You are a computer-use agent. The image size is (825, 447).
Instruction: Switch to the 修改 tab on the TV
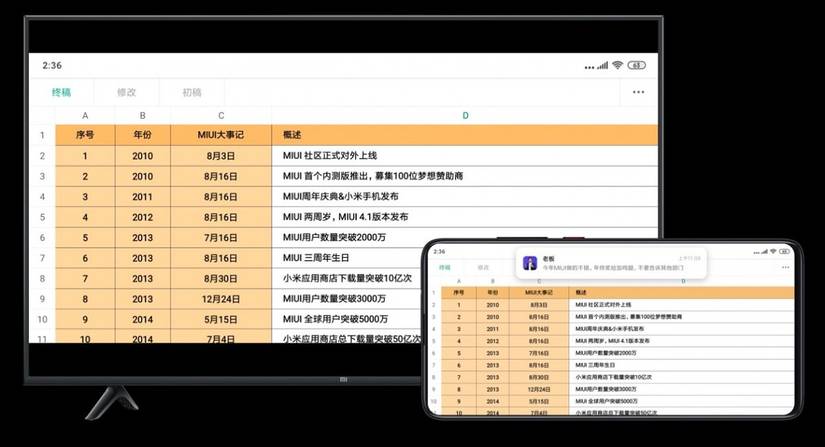(x=126, y=92)
